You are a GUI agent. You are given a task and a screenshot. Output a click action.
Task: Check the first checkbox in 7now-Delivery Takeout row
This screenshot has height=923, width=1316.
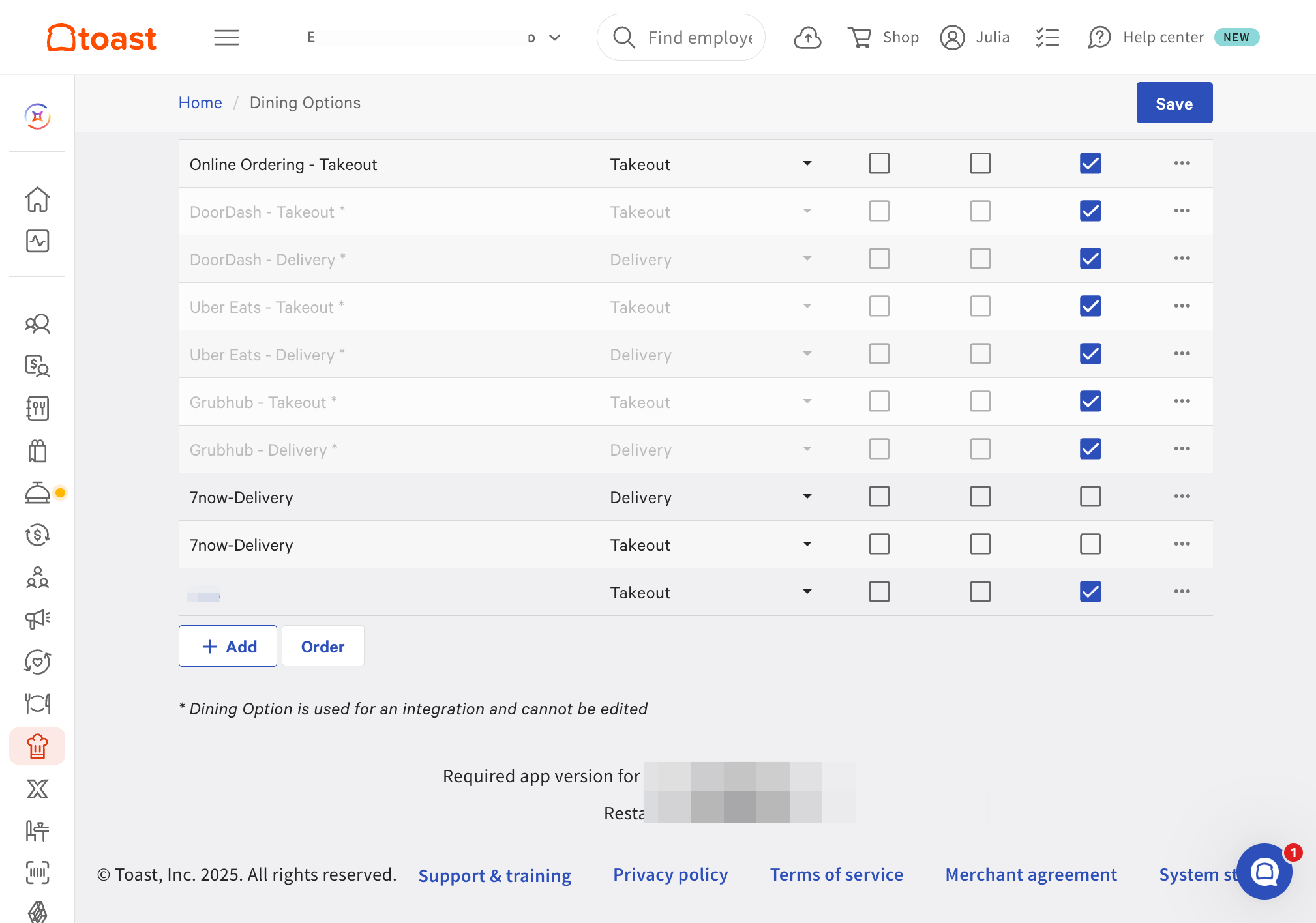point(879,544)
